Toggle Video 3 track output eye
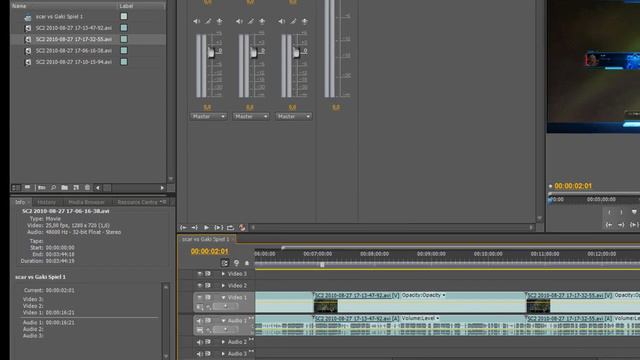The width and height of the screenshot is (640, 360). (200, 274)
